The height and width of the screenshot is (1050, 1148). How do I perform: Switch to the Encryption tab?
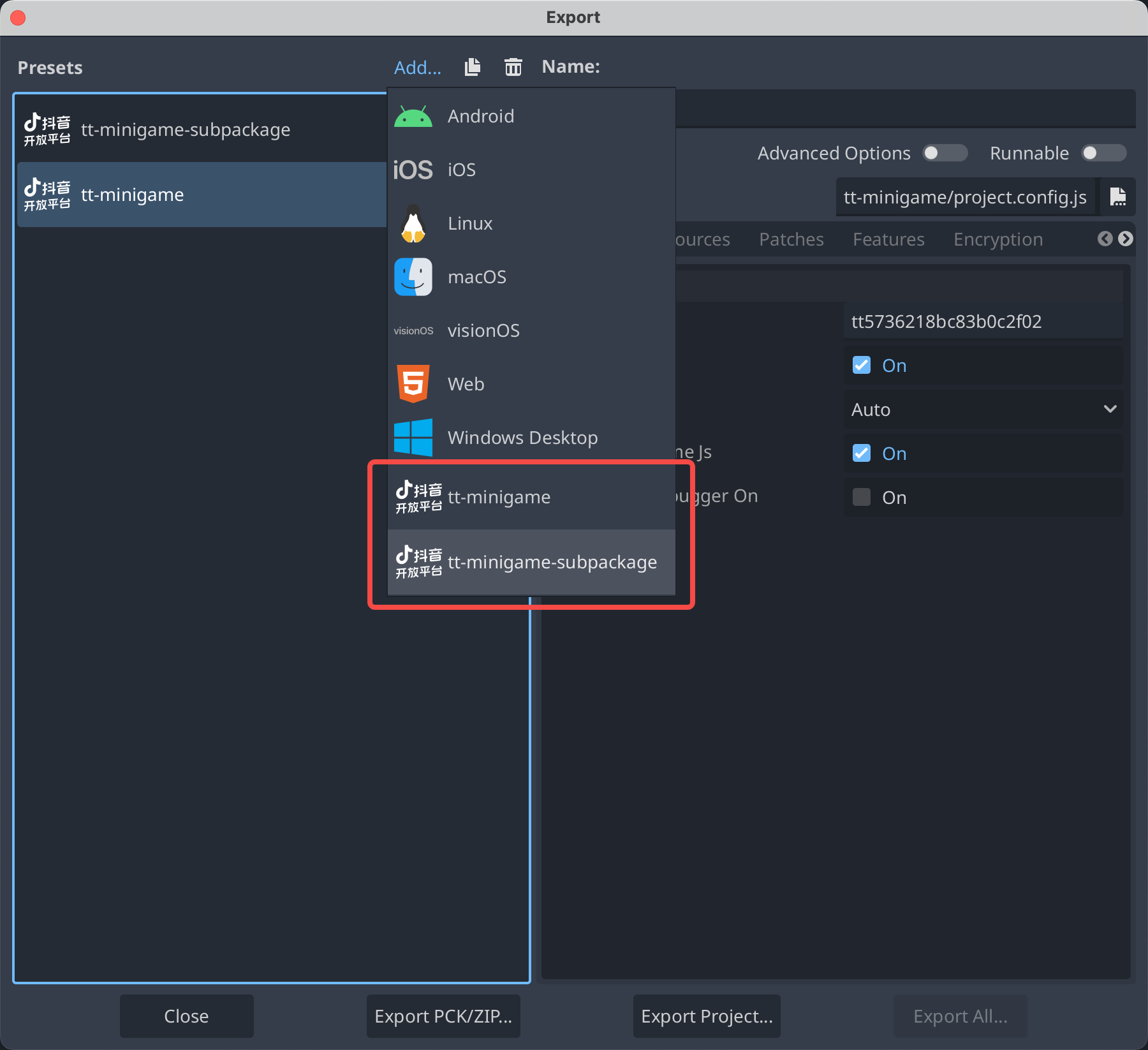[x=997, y=239]
